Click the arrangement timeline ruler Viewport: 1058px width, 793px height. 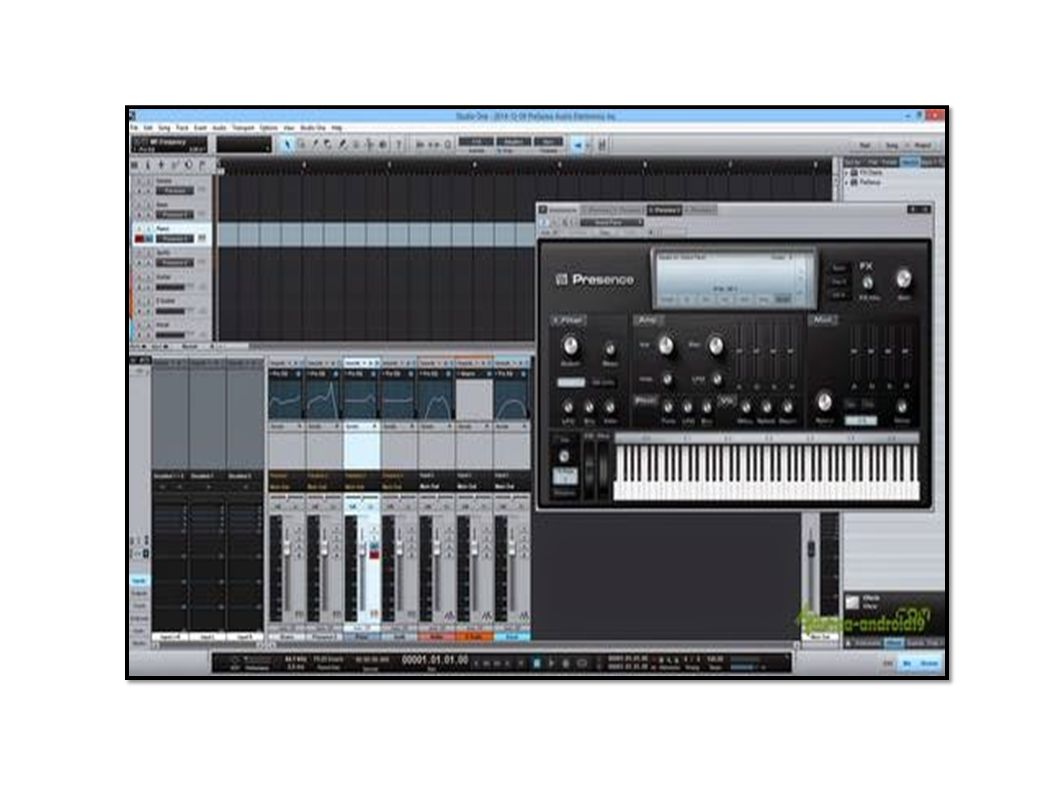(524, 164)
